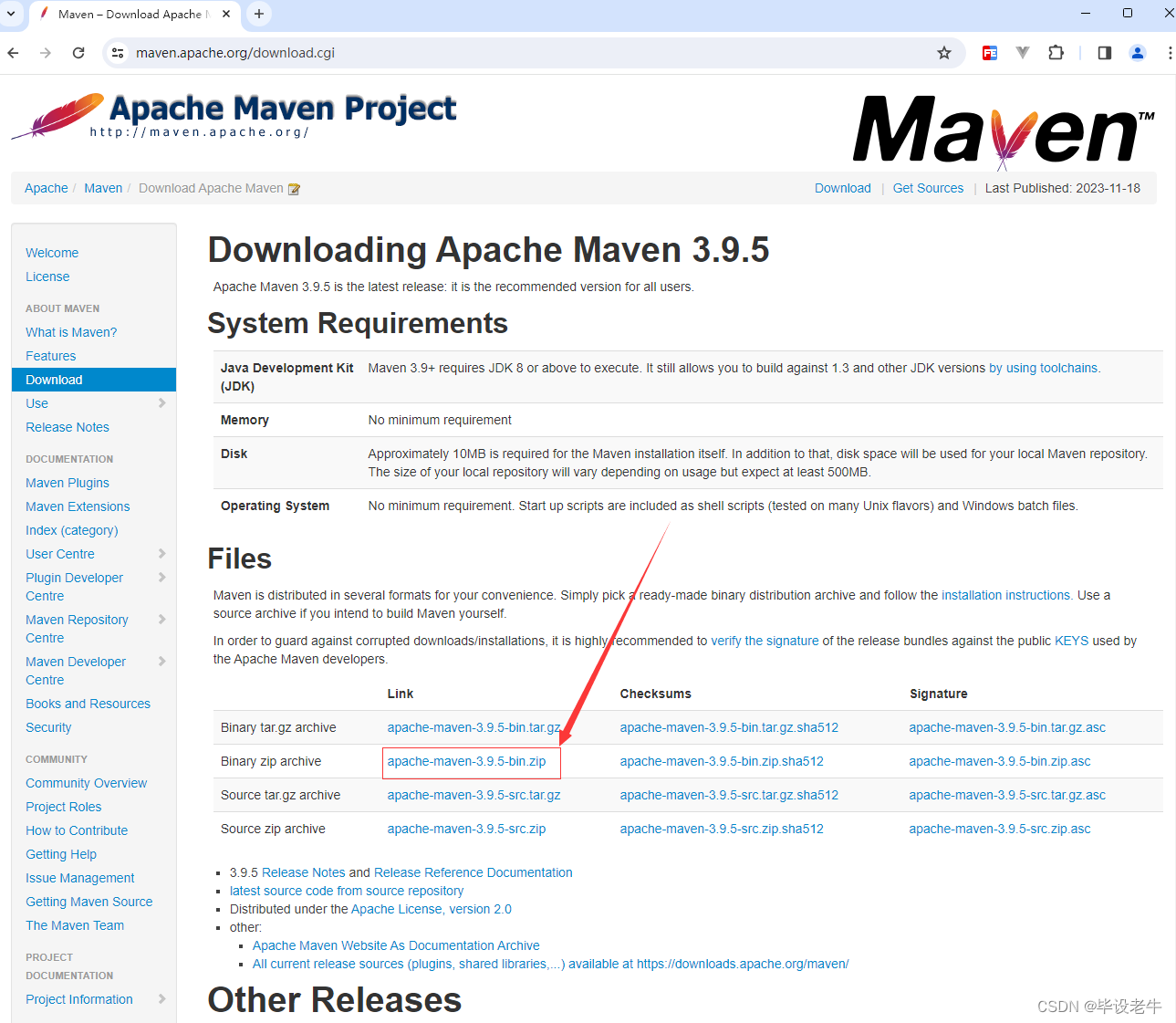Screen dimensions: 1176x1023
Task: Open the FE browser extension
Action: pos(989,53)
